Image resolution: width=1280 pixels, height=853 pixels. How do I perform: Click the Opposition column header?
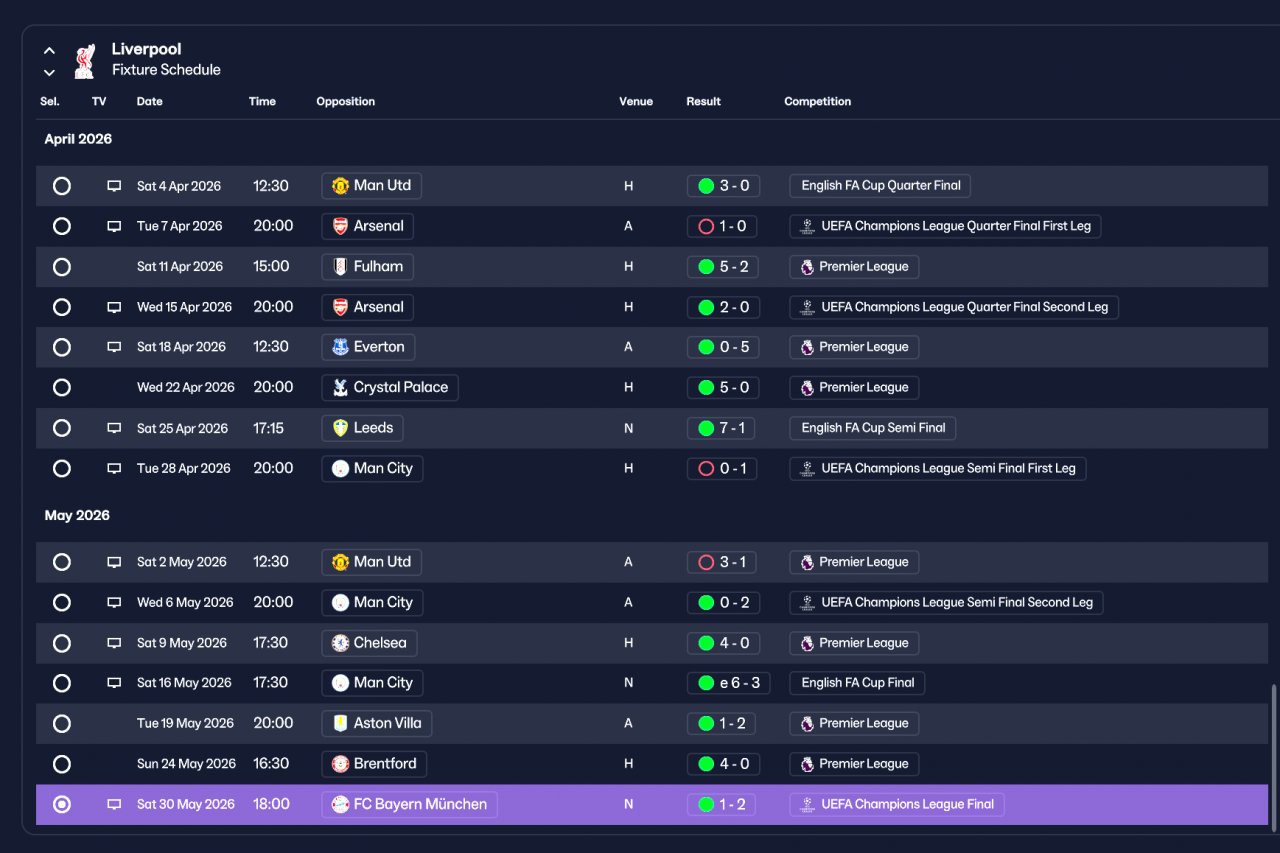pyautogui.click(x=346, y=101)
